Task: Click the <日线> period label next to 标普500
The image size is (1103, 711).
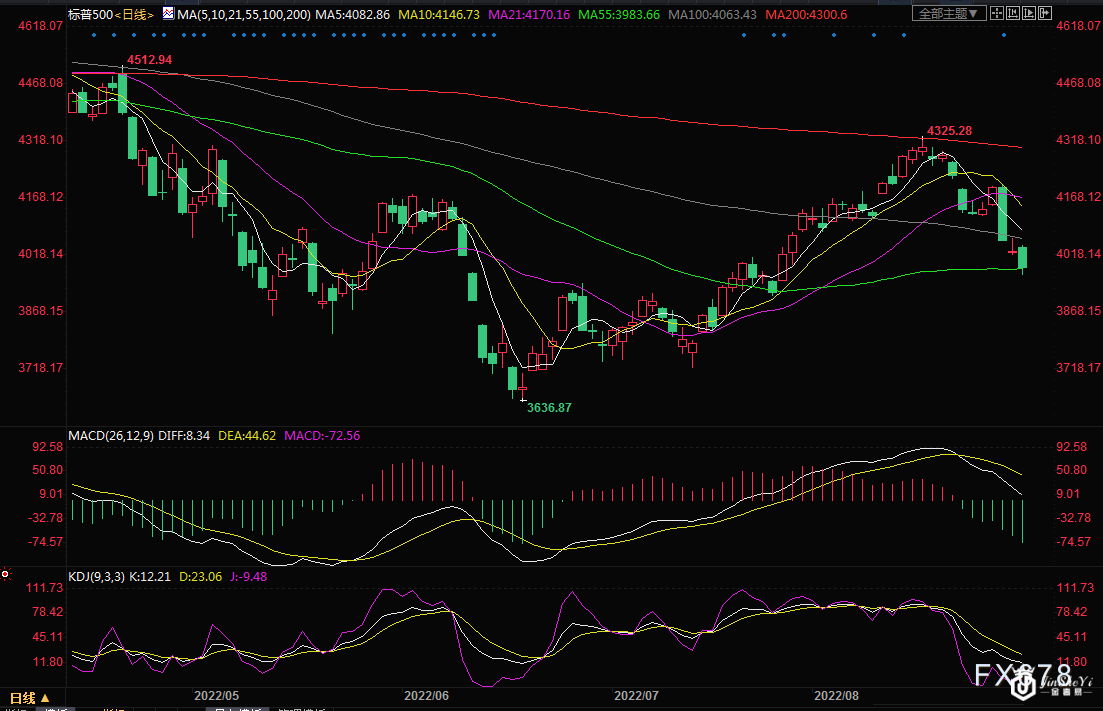Action: (x=134, y=15)
